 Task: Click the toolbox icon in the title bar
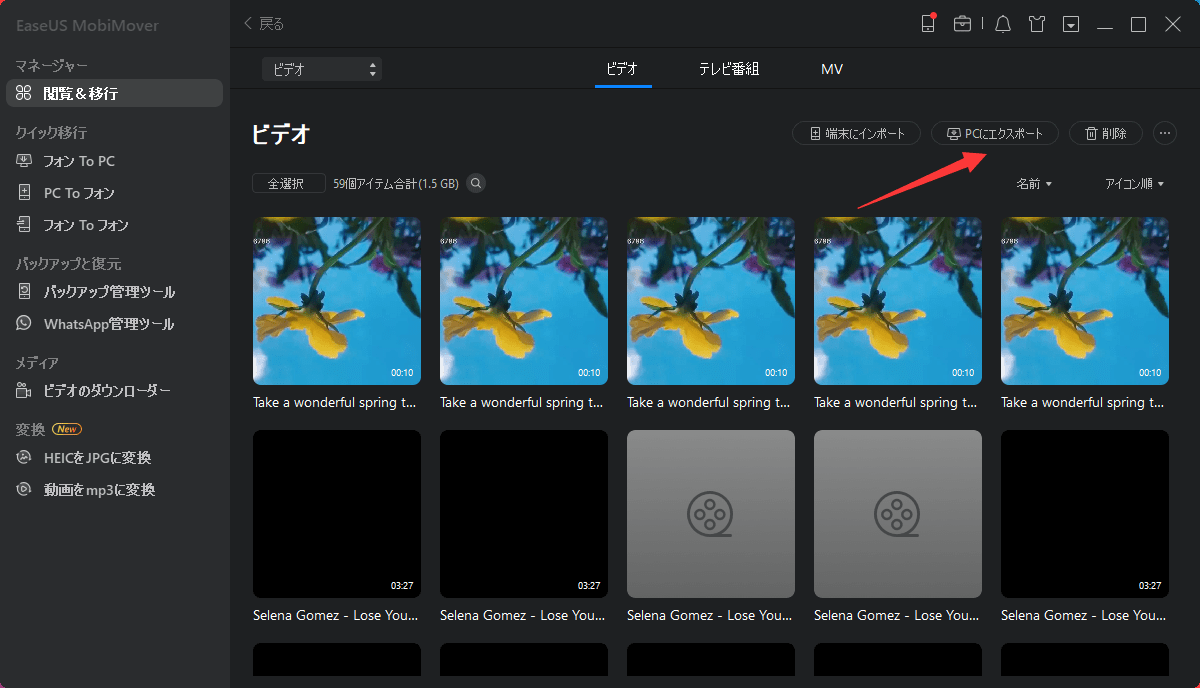963,23
